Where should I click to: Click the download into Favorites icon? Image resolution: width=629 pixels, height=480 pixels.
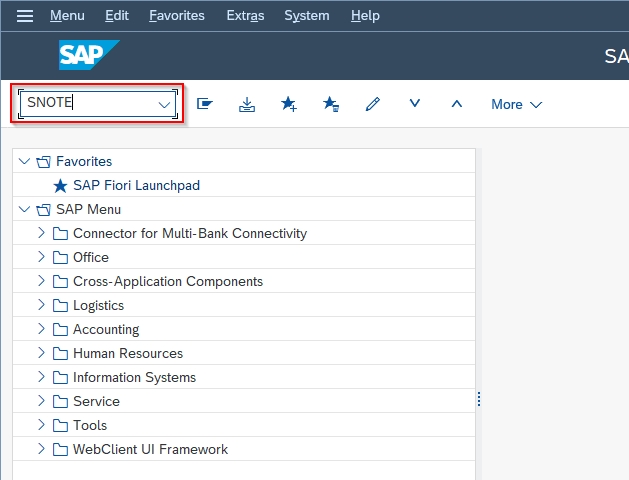247,104
